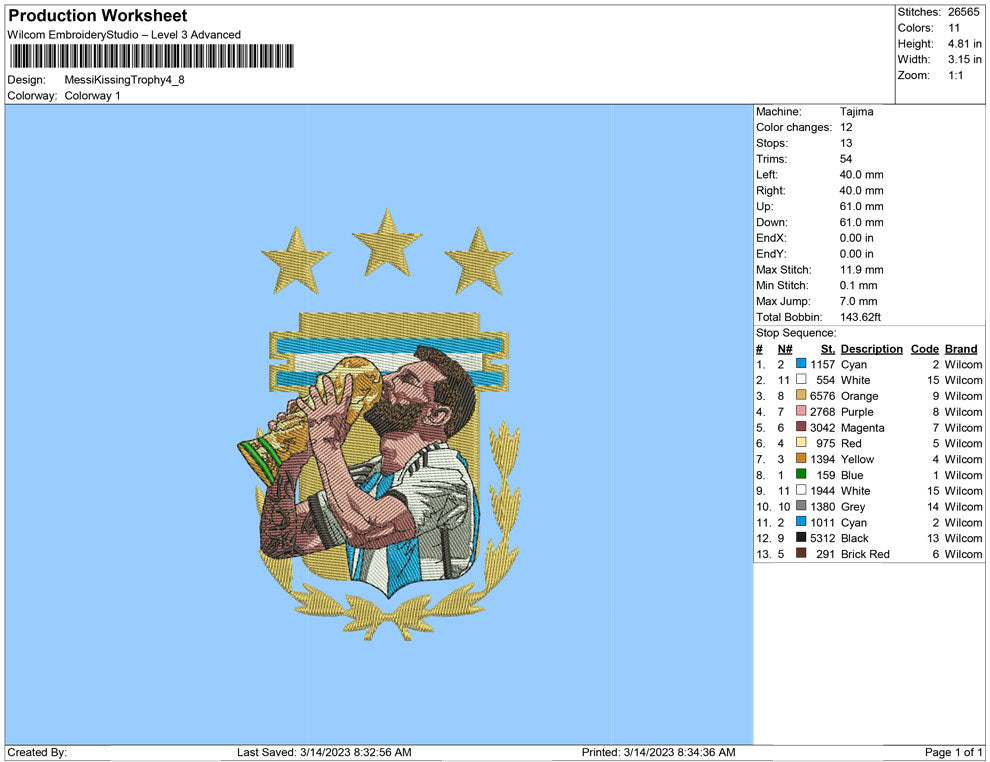
Task: Click the Code column header
Action: tap(924, 349)
